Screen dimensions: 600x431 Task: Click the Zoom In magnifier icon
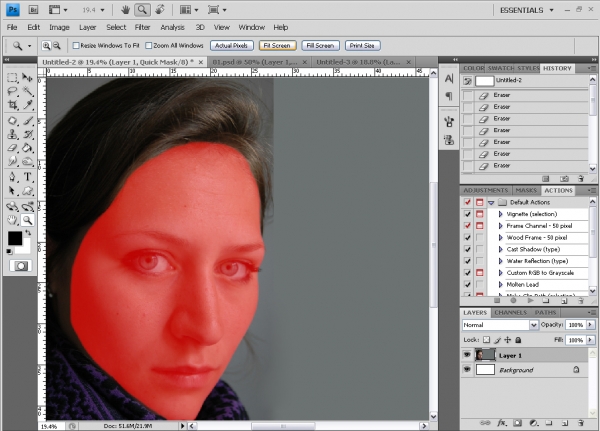coord(46,46)
